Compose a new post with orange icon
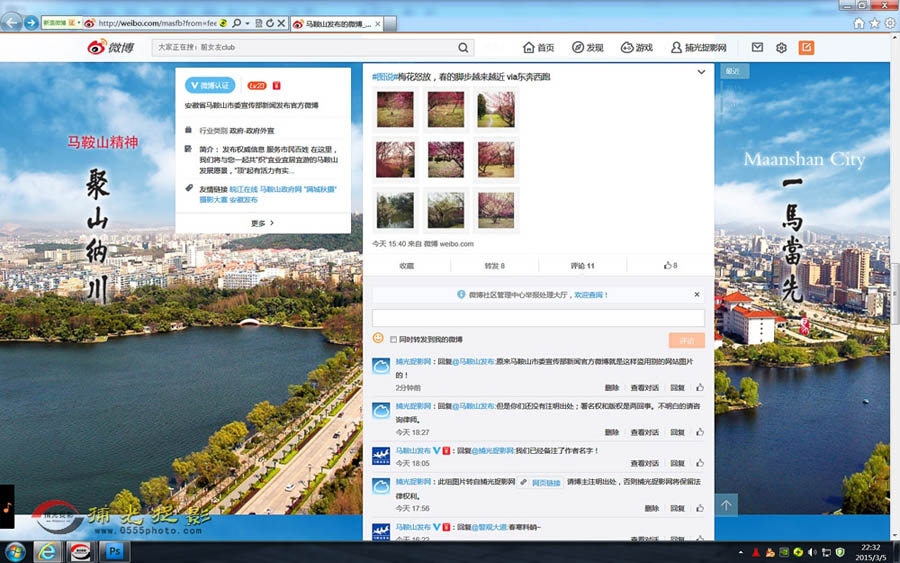Image resolution: width=900 pixels, height=563 pixels. (x=806, y=48)
